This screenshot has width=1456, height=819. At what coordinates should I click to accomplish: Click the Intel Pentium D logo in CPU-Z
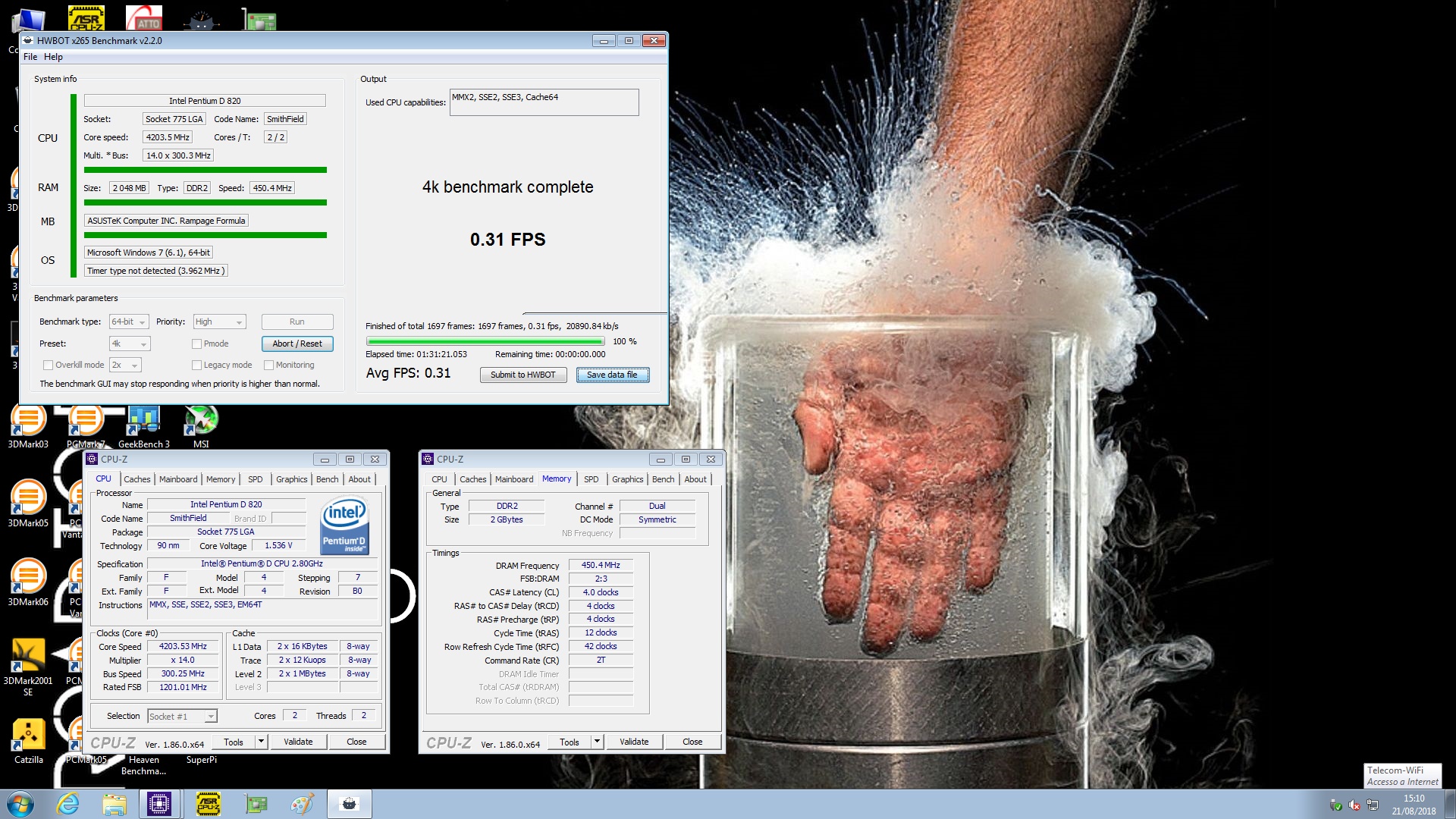[345, 526]
